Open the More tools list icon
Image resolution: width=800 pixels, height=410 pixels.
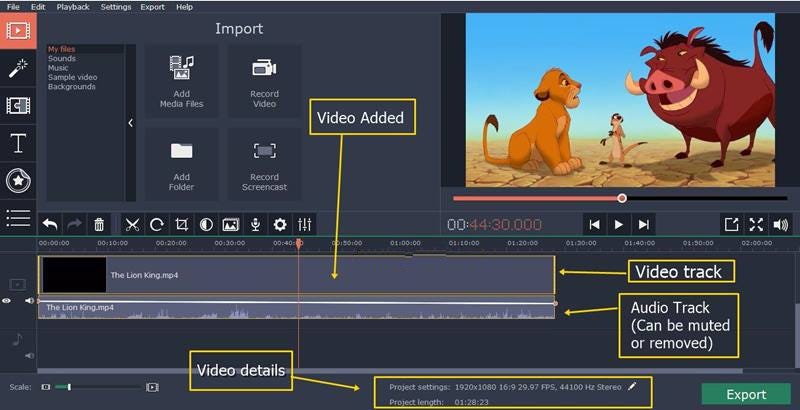click(18, 218)
